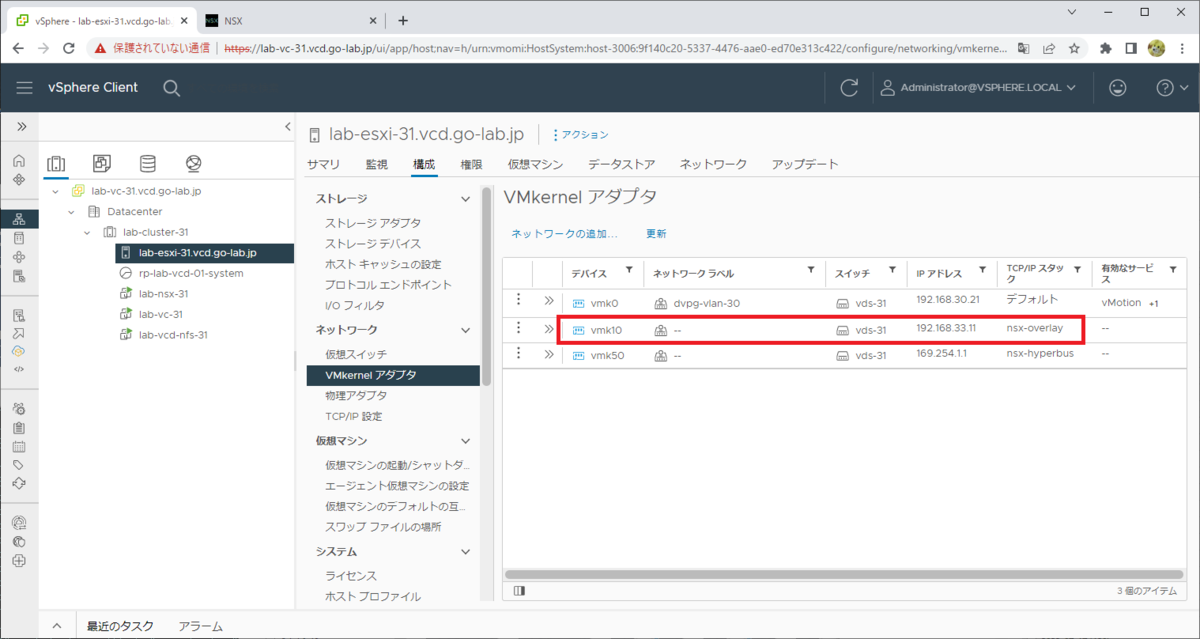Image resolution: width=1200 pixels, height=639 pixels.
Task: Go to Home in the sidebar
Action: click(x=19, y=161)
